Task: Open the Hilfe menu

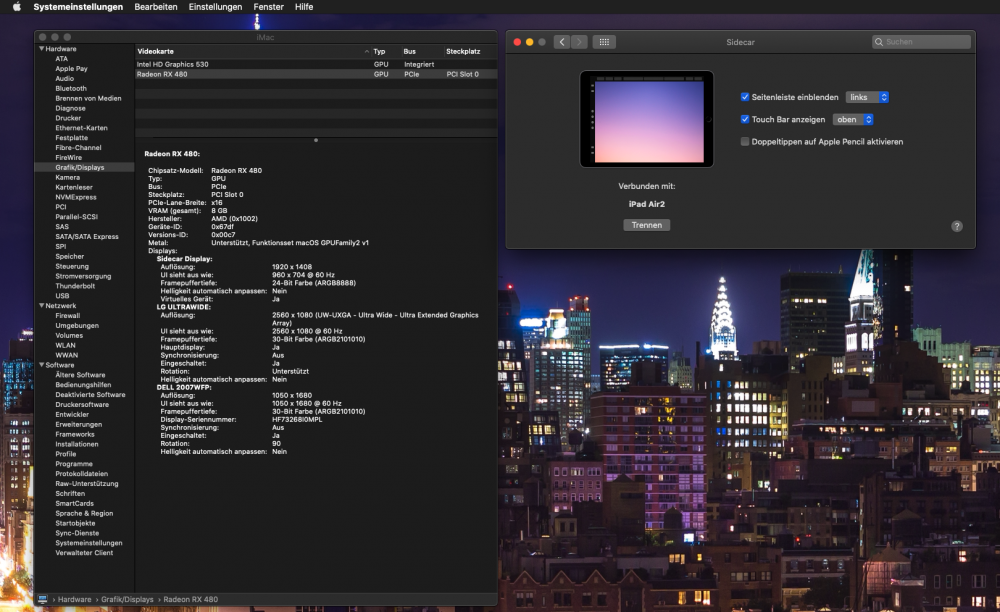Action: pyautogui.click(x=304, y=6)
